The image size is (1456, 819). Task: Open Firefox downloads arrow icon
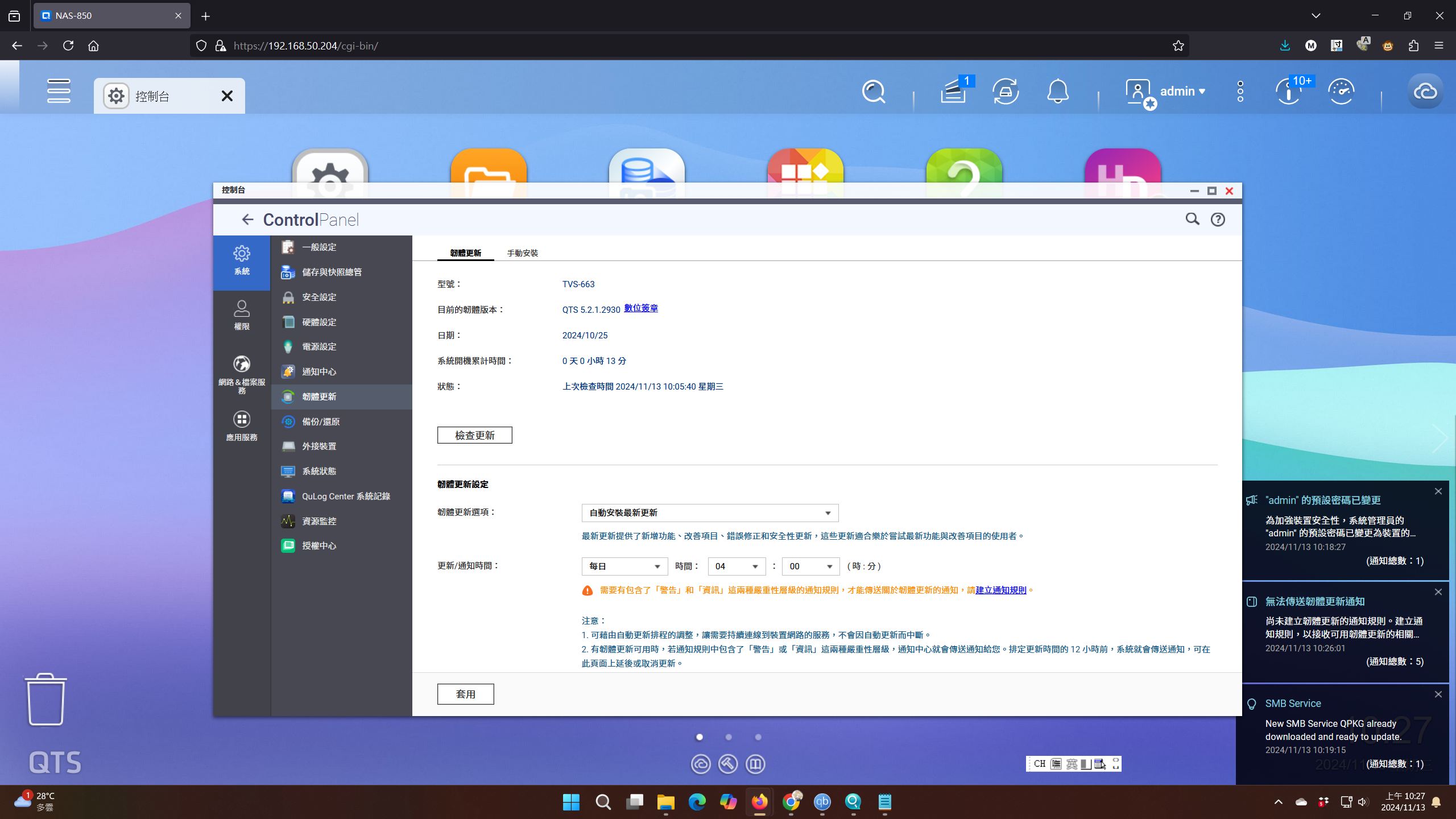[1285, 45]
